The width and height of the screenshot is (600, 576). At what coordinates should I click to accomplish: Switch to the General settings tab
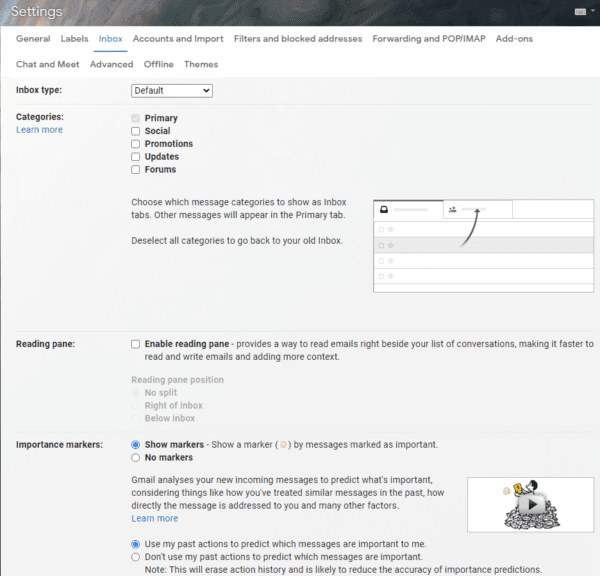[33, 39]
